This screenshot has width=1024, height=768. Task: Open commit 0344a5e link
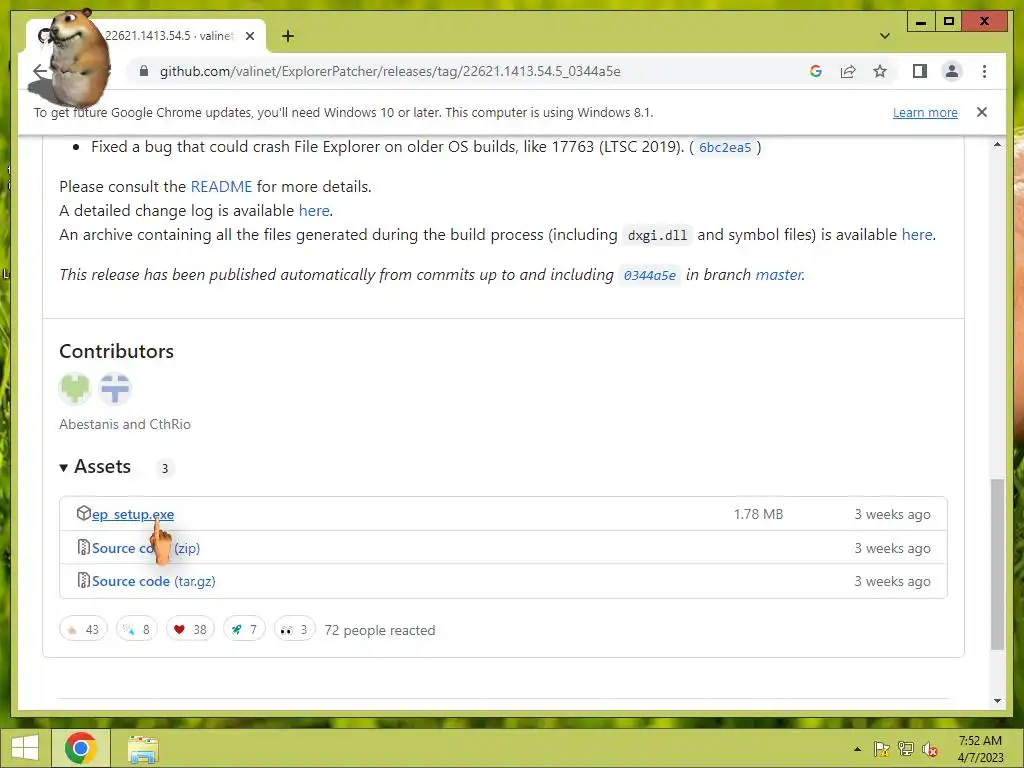click(x=650, y=275)
